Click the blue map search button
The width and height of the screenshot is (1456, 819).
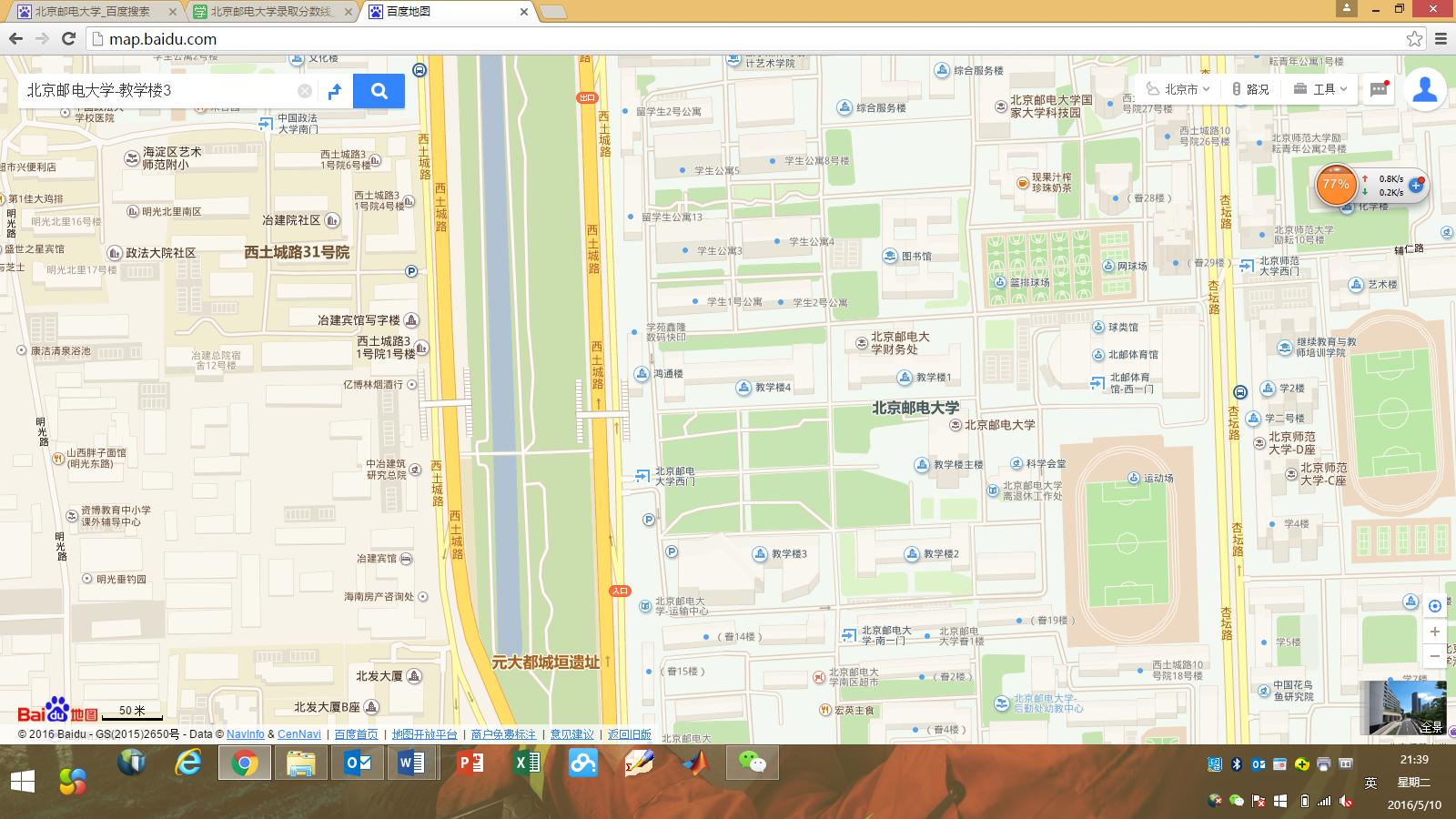[379, 91]
